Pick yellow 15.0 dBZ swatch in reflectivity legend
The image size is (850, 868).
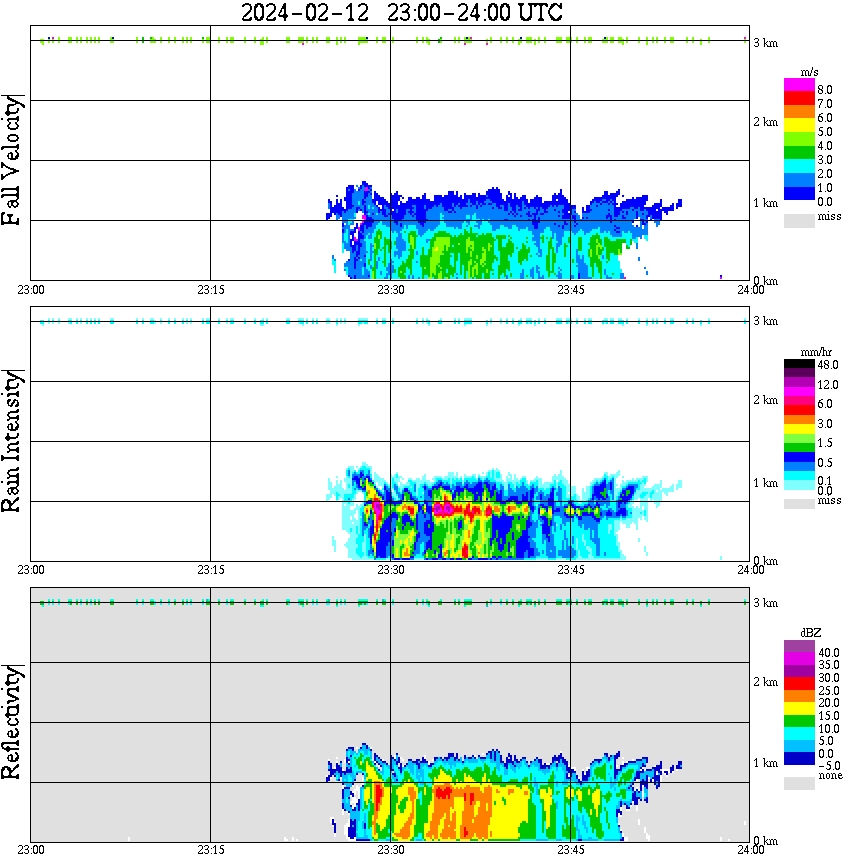pyautogui.click(x=799, y=708)
